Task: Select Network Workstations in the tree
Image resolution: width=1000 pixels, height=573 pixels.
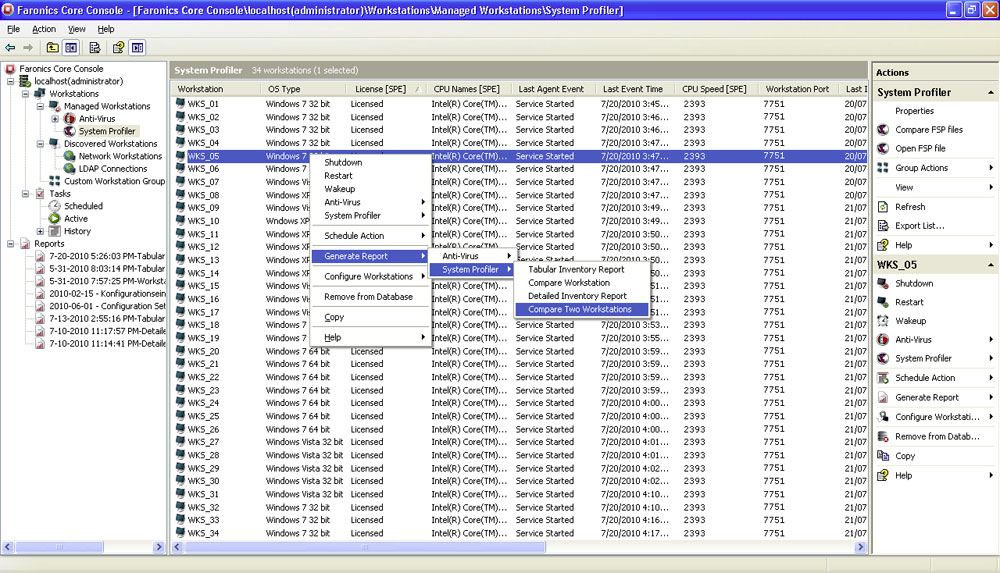Action: click(x=120, y=156)
